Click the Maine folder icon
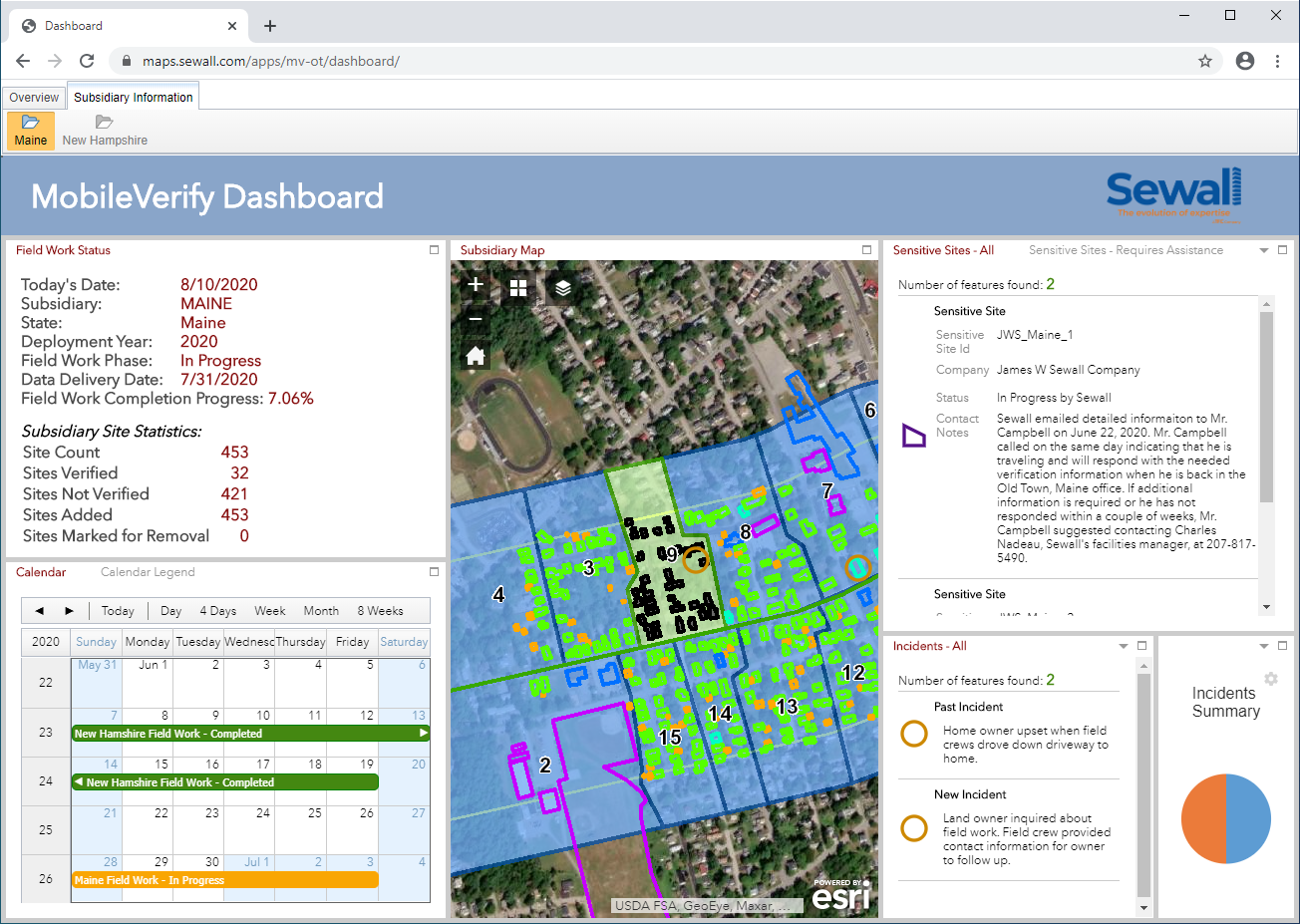This screenshot has height=924, width=1300. pyautogui.click(x=30, y=124)
